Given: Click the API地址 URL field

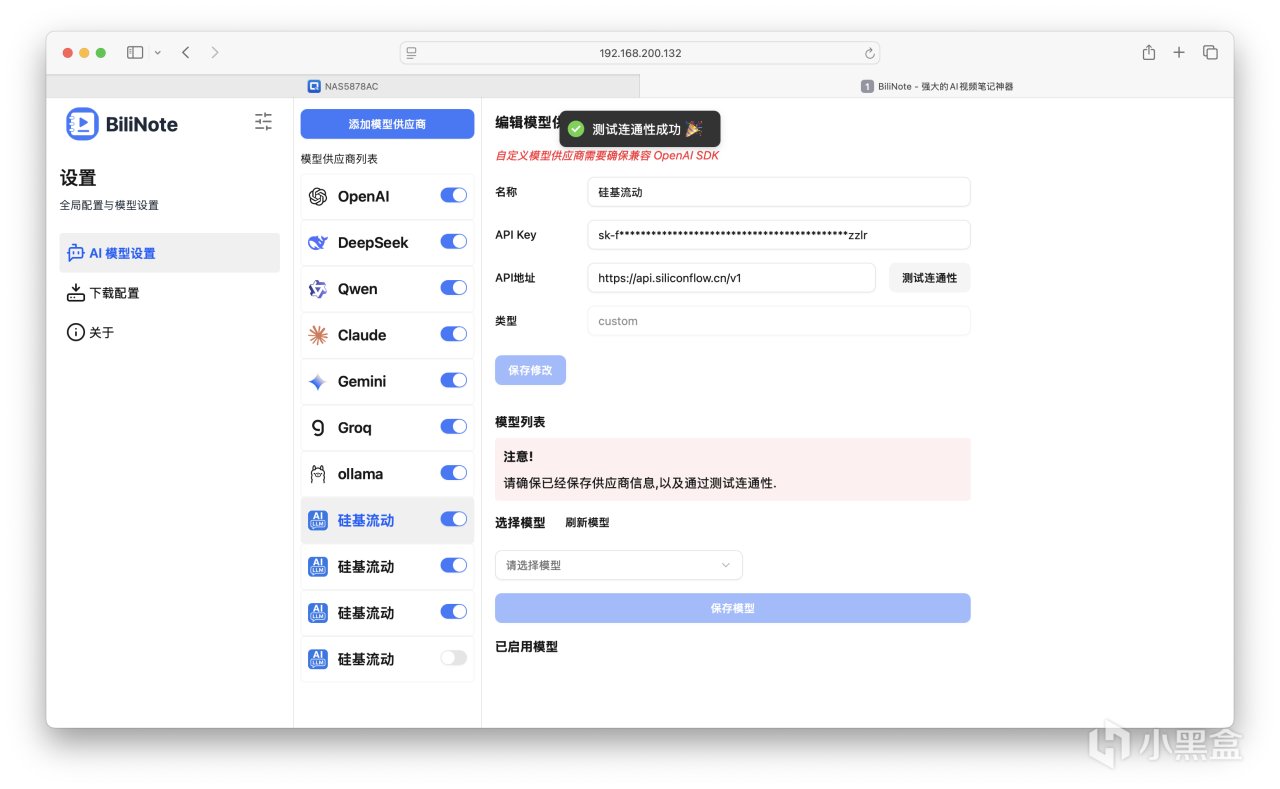Looking at the screenshot, I should [x=732, y=278].
